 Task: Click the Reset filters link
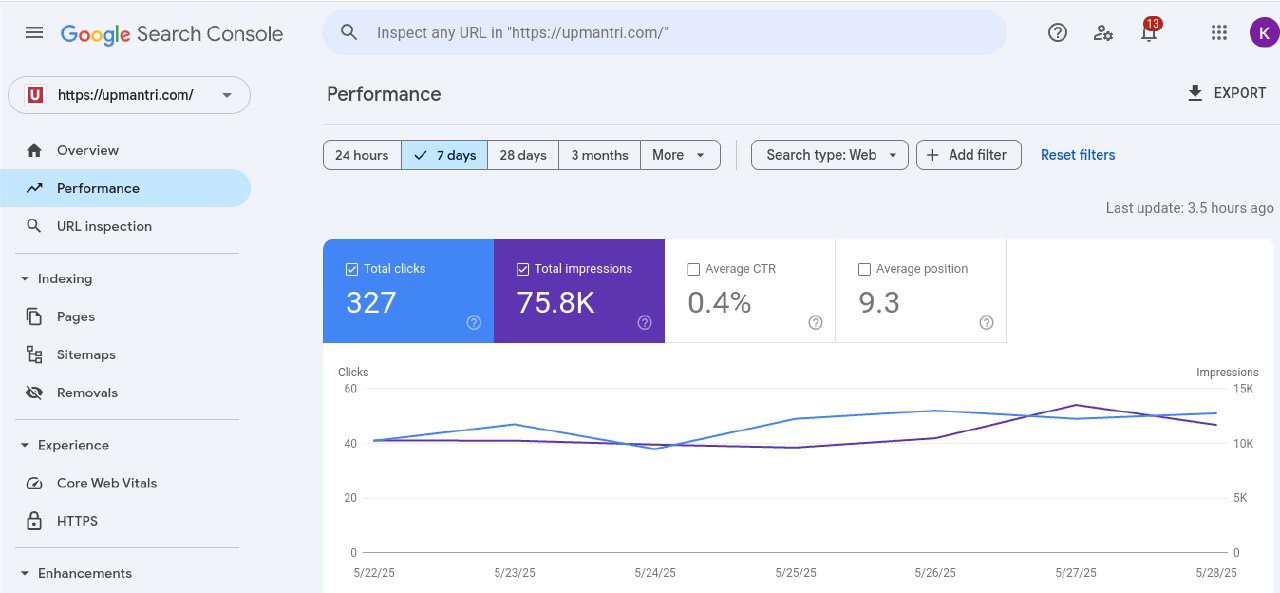pyautogui.click(x=1078, y=155)
